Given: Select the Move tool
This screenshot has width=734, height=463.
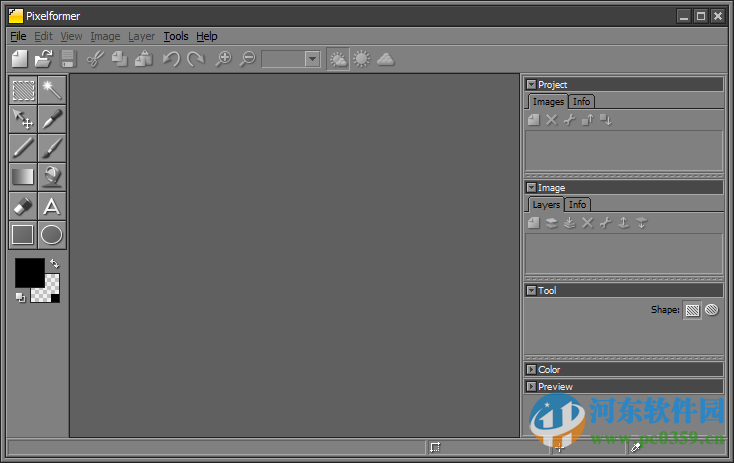Looking at the screenshot, I should tap(23, 119).
